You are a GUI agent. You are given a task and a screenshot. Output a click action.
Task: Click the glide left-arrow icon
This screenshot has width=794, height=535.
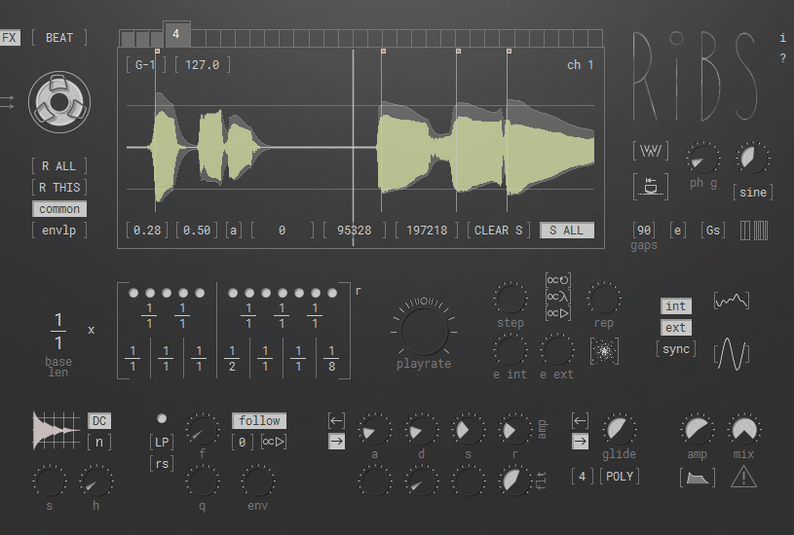click(580, 420)
